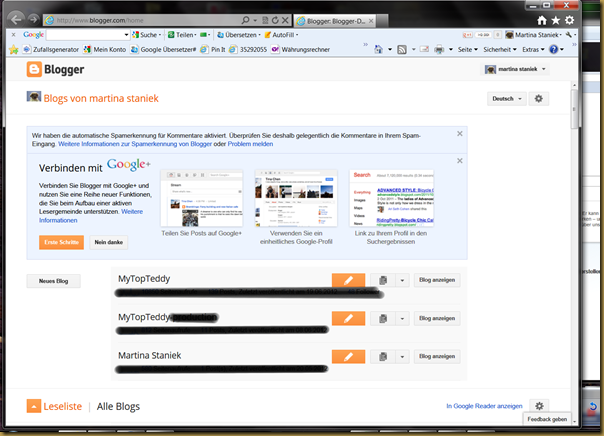Image resolution: width=604 pixels, height=436 pixels.
Task: Click the Print icon in command bar
Action: click(439, 50)
